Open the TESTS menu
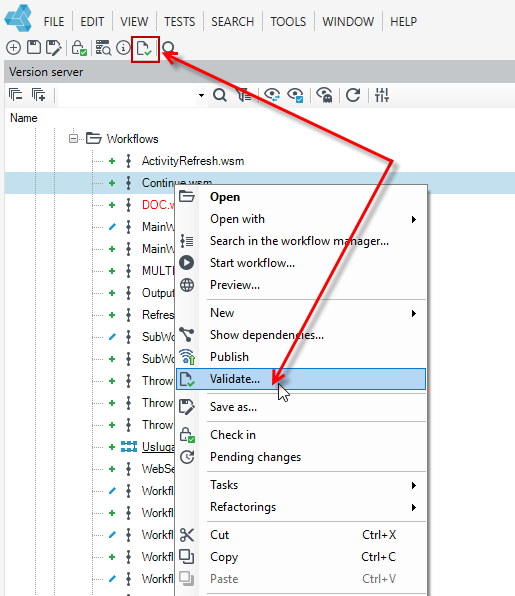 click(x=180, y=22)
